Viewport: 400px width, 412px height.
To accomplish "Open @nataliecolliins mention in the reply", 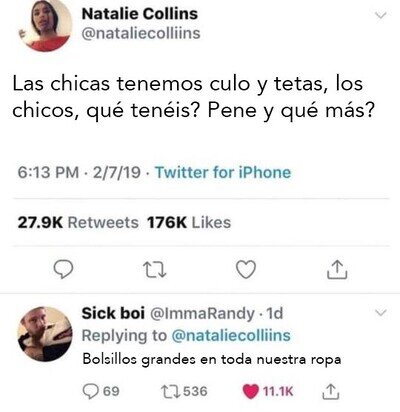I will click(x=231, y=336).
